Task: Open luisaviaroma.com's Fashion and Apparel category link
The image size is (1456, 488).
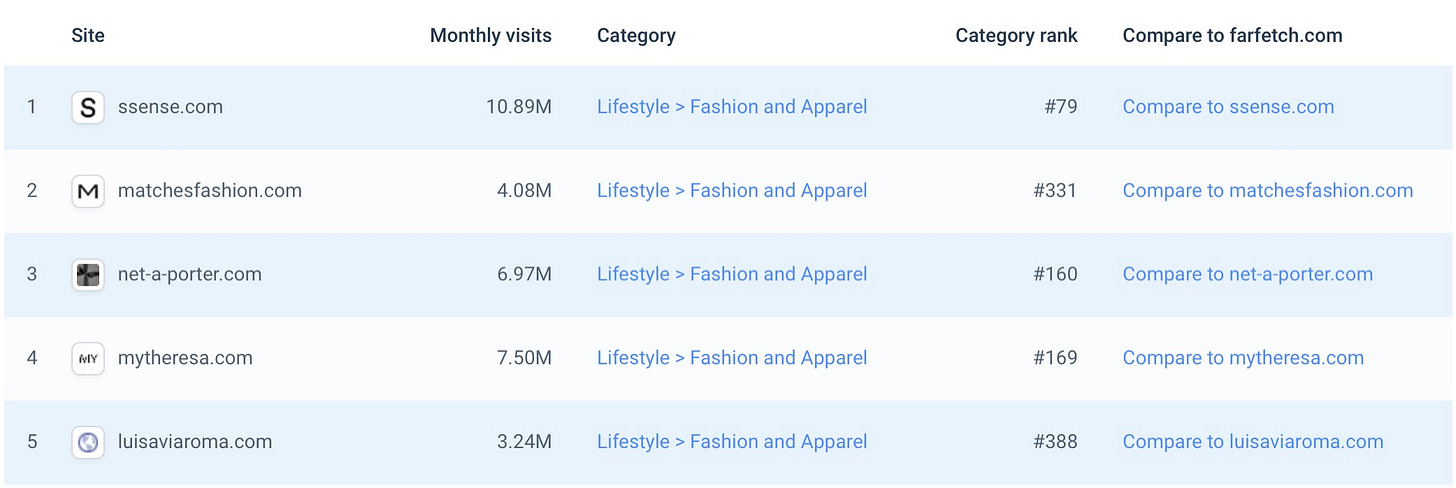Action: coord(732,442)
